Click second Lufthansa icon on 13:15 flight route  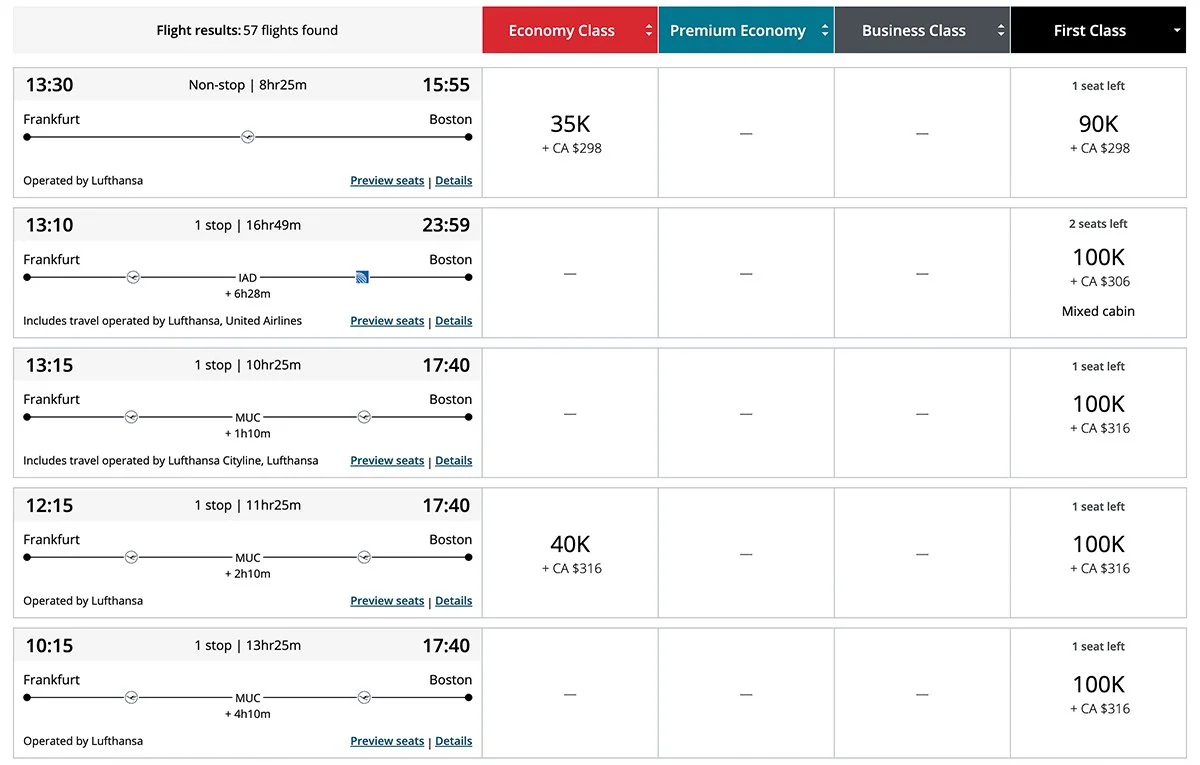point(364,417)
